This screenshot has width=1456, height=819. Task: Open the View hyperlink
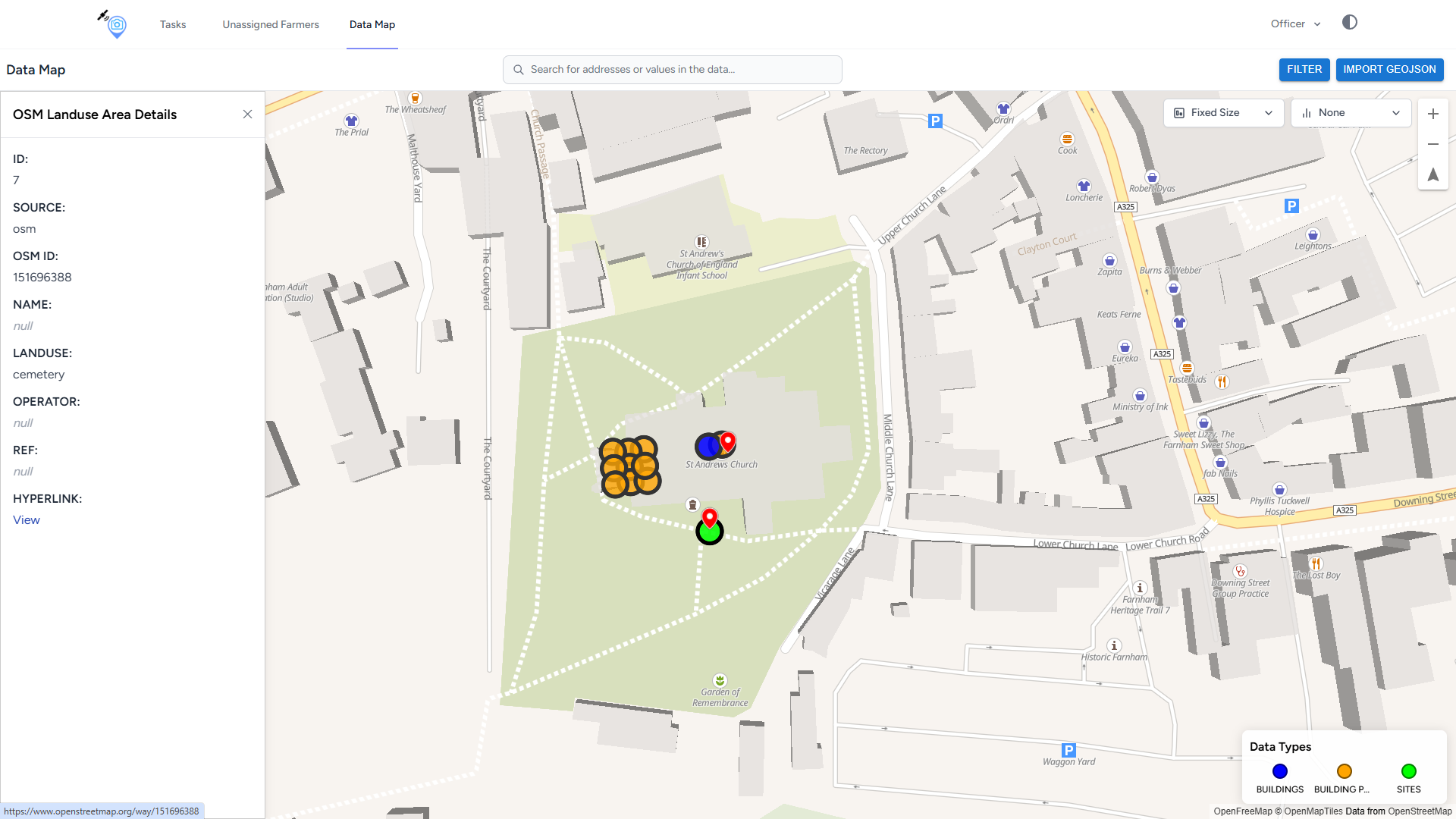[x=27, y=520]
